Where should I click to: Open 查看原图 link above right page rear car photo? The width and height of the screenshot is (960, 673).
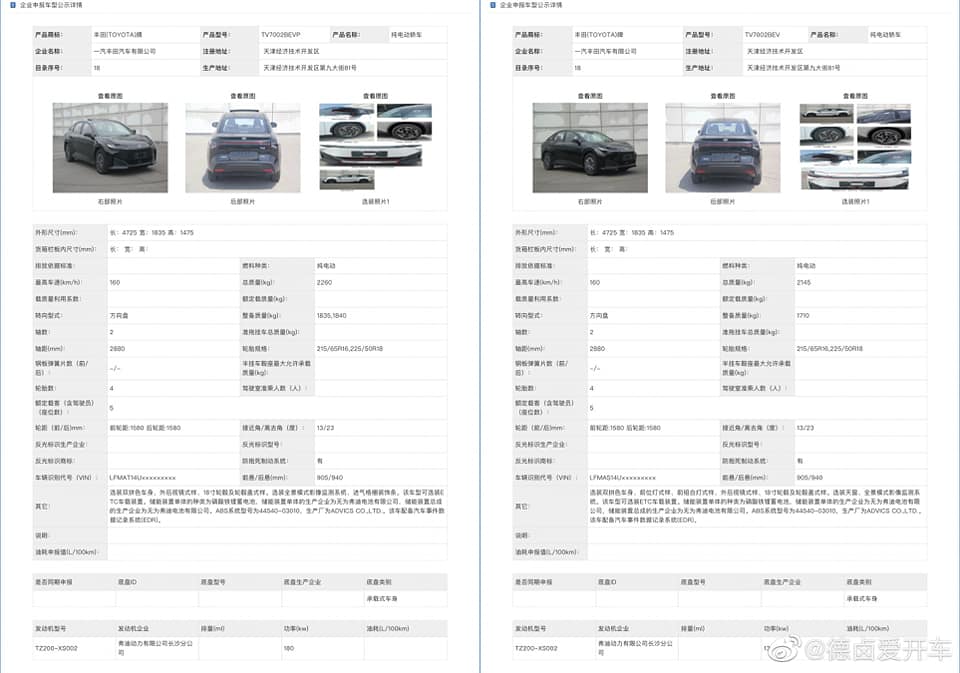click(723, 96)
